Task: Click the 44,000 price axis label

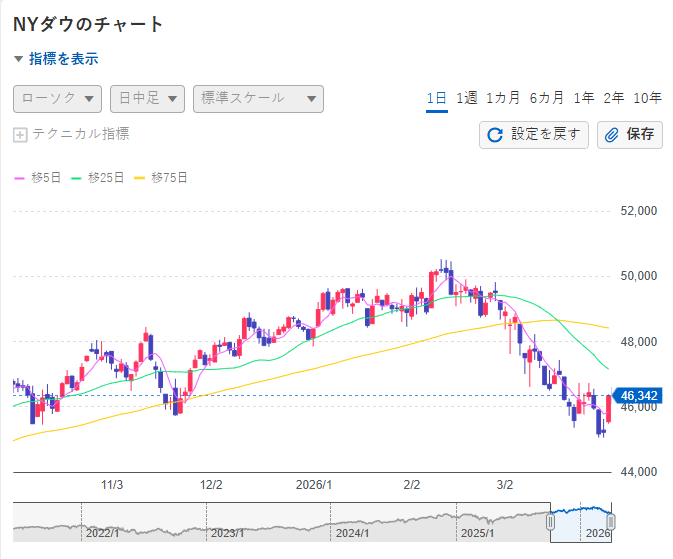Action: coord(639,472)
